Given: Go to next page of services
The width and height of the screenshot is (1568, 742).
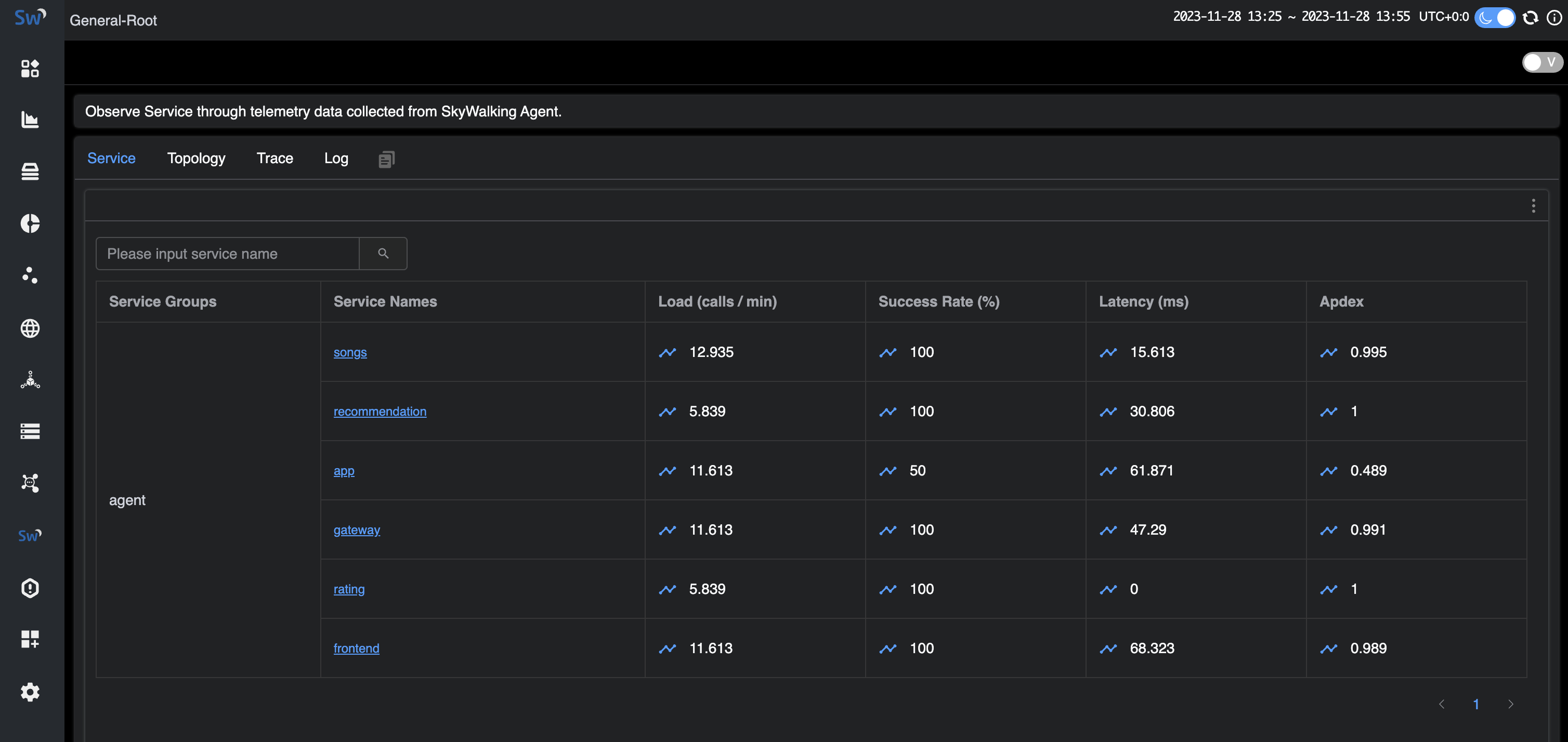Looking at the screenshot, I should coord(1511,704).
